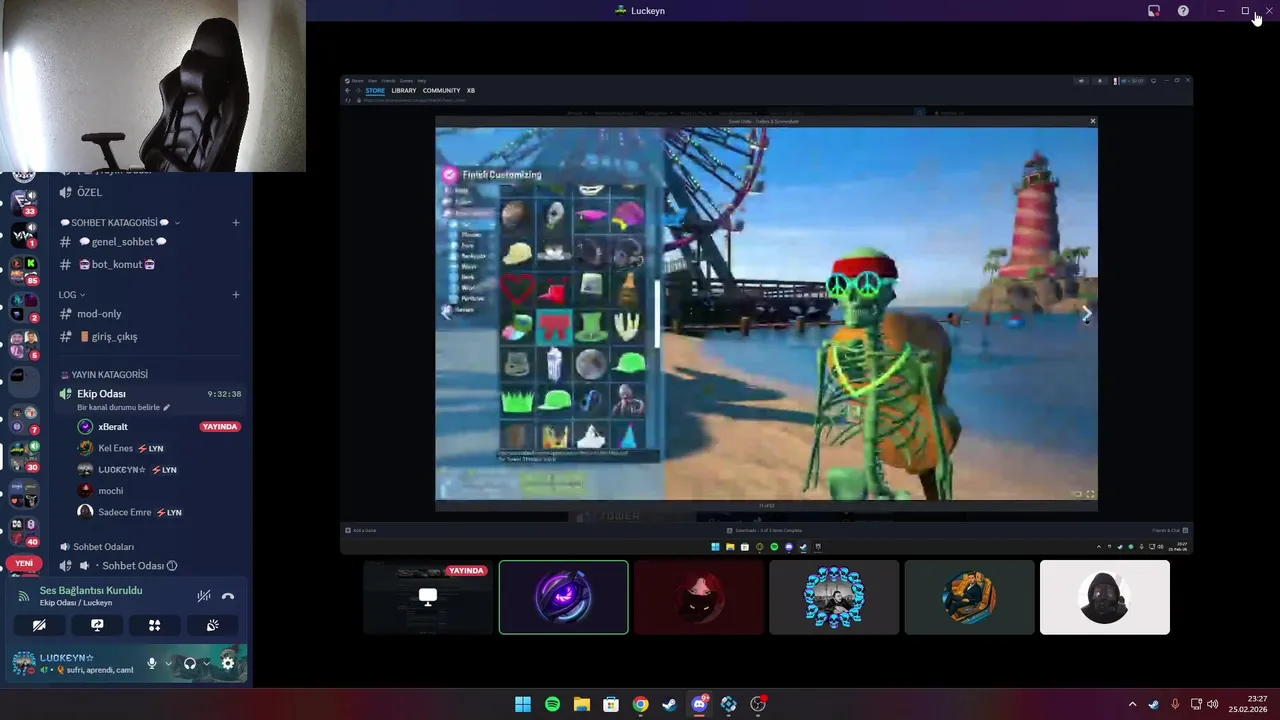This screenshot has height=720, width=1280.
Task: Click YAYINDA badge next to xBeralt
Action: click(220, 427)
